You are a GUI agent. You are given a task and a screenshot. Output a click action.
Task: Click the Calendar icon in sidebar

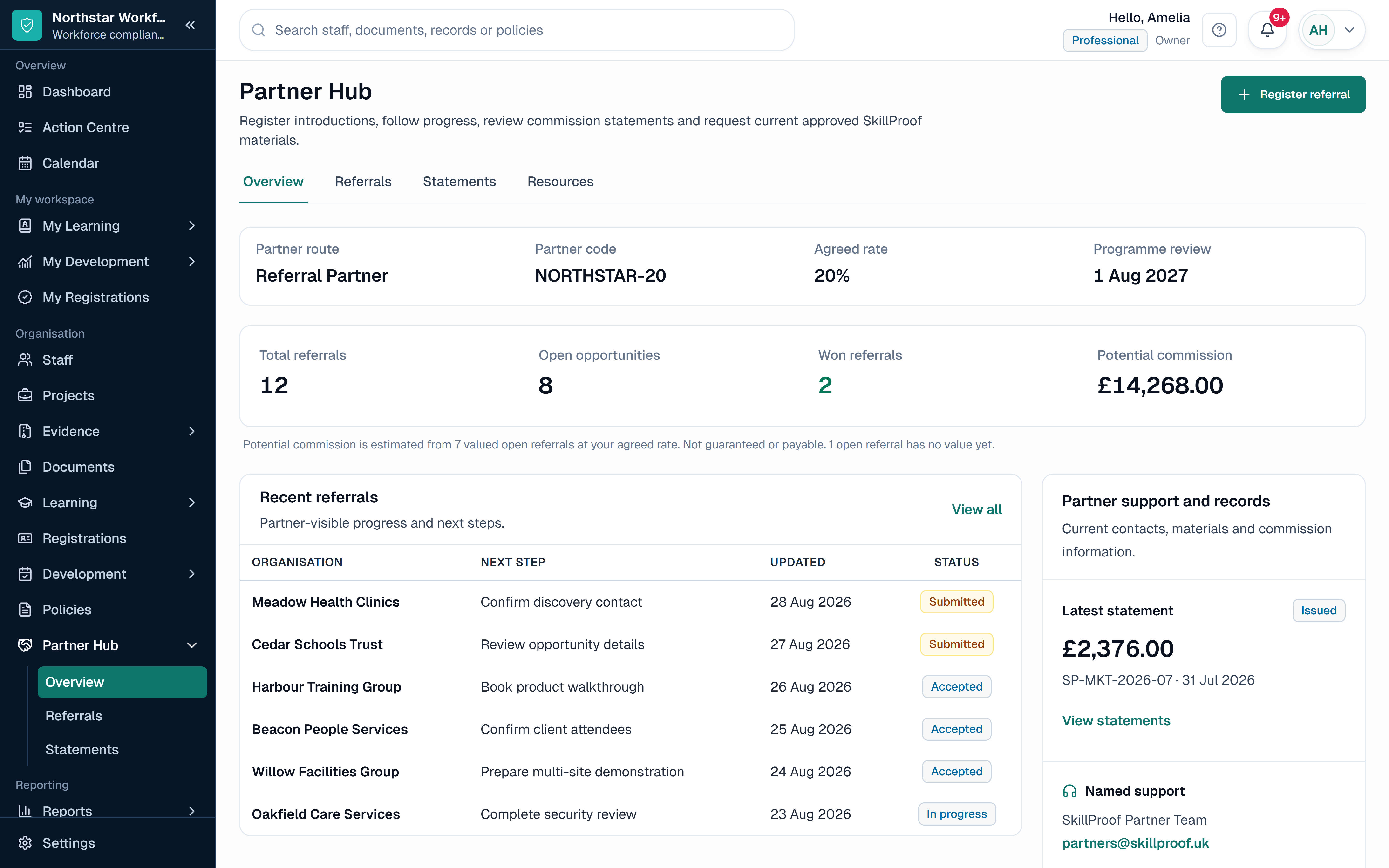tap(25, 163)
